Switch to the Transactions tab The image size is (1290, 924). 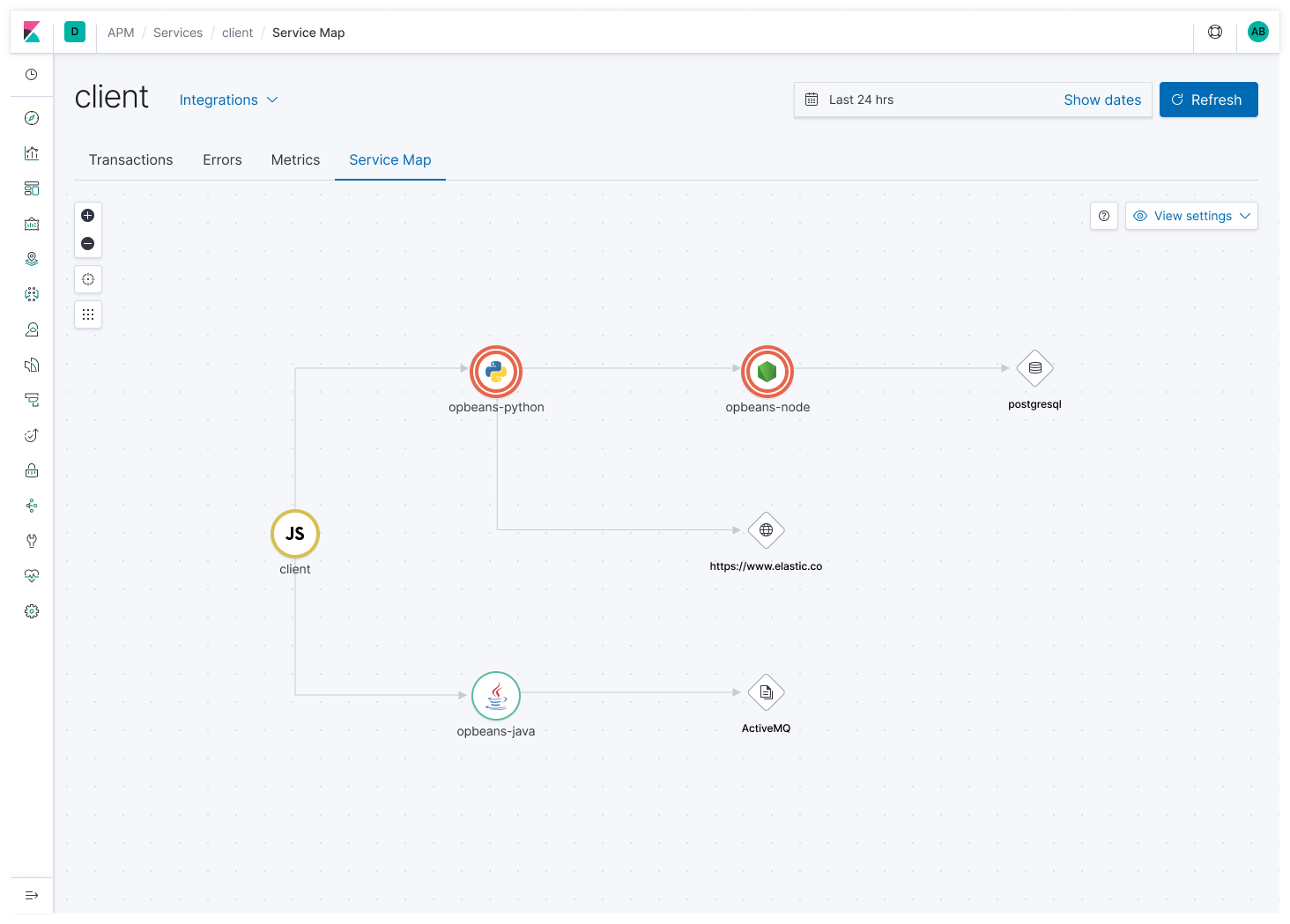click(130, 159)
